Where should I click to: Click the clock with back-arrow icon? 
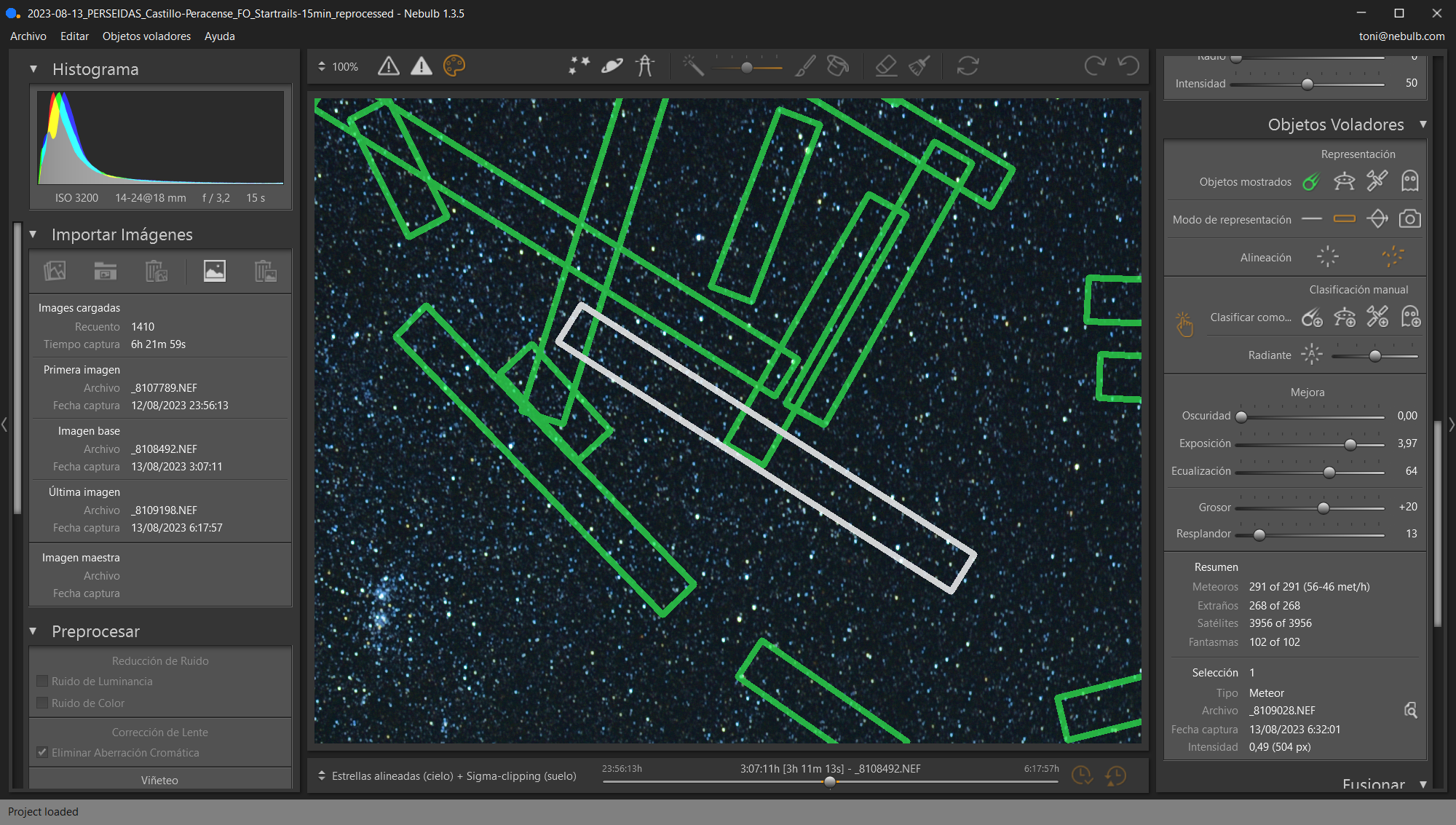[1115, 775]
